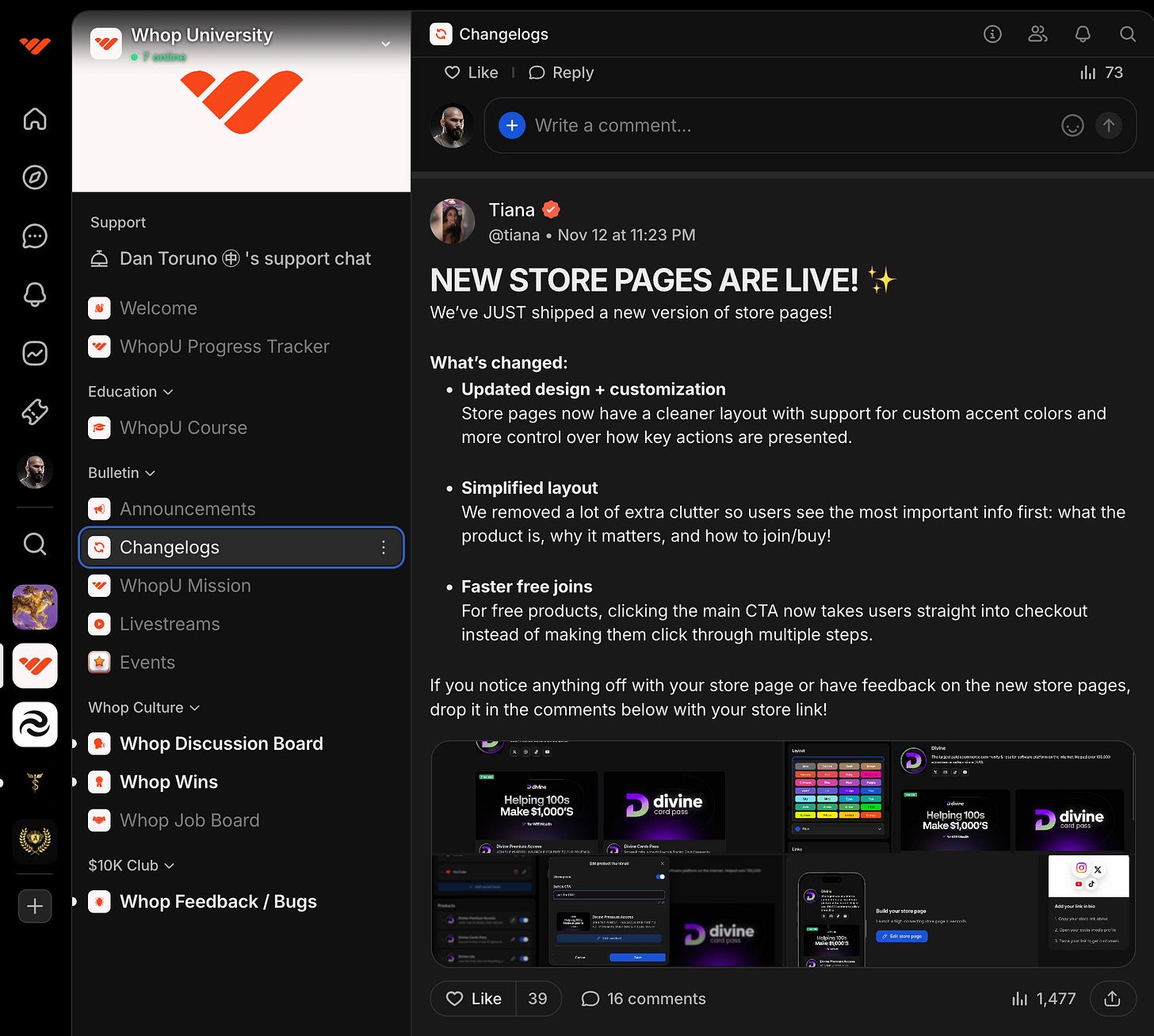Viewport: 1154px width, 1036px height.
Task: Open WhopU Progress Tracker channel
Action: [241, 346]
